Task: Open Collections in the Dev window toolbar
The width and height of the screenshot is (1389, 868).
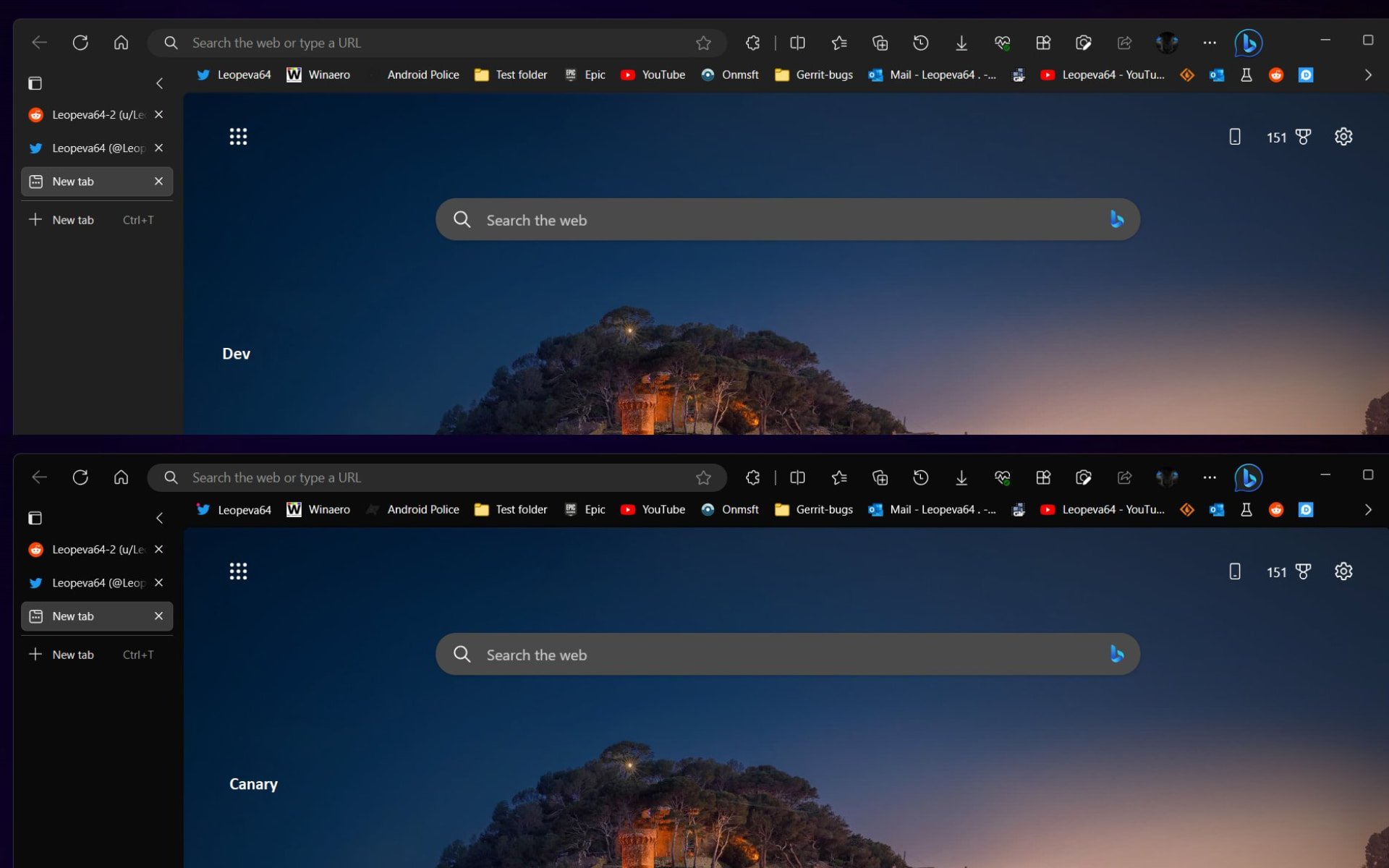Action: click(x=880, y=43)
